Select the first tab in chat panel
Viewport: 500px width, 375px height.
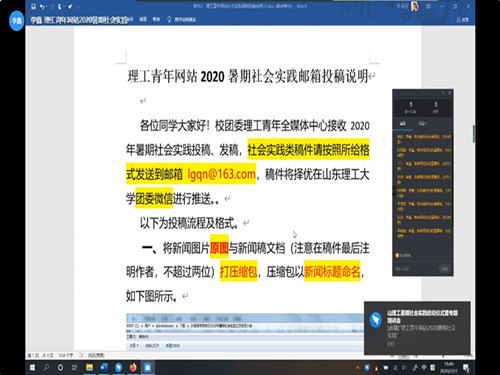402,123
